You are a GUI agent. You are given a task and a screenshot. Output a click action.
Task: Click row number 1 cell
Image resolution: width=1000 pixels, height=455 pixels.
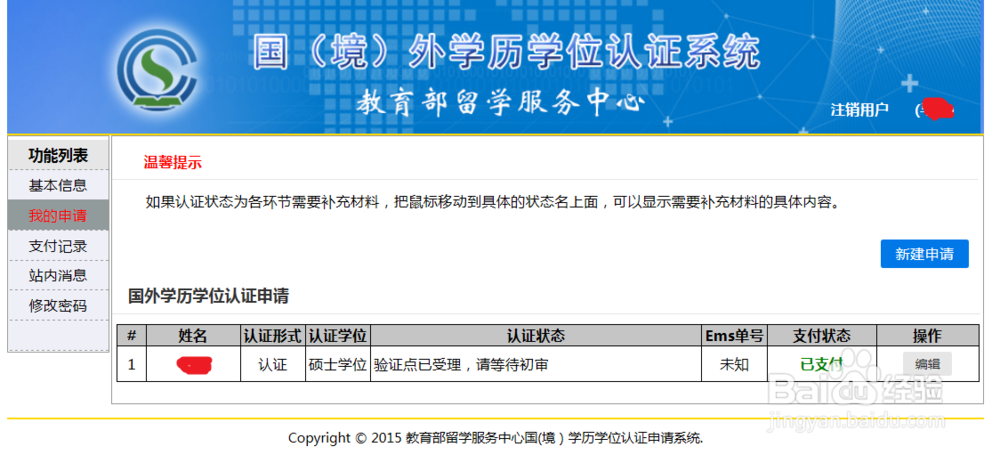point(131,365)
